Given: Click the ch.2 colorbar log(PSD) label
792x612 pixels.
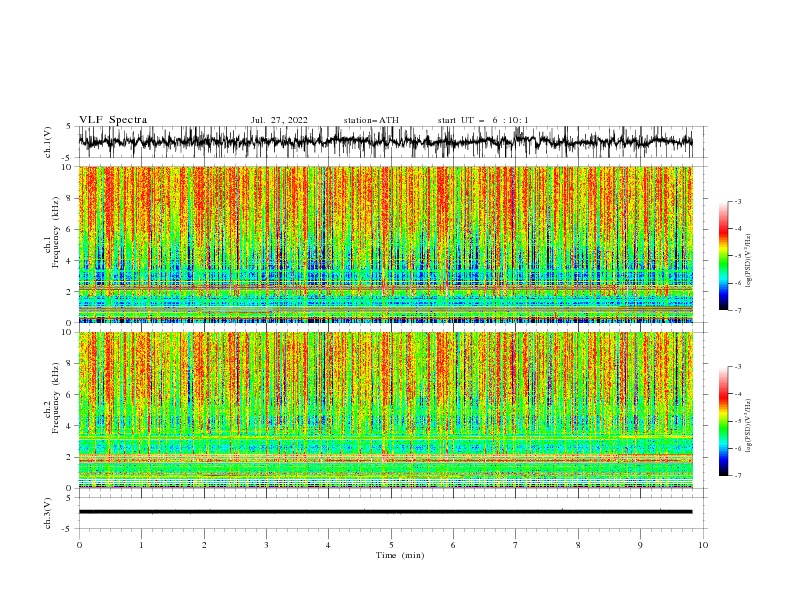Looking at the screenshot, I should coord(749,427).
